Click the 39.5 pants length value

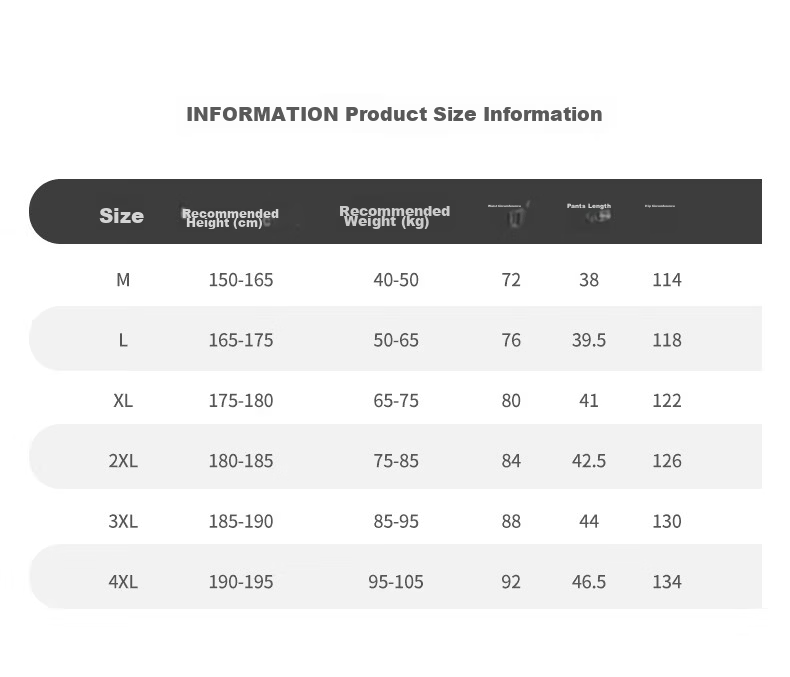pyautogui.click(x=588, y=340)
